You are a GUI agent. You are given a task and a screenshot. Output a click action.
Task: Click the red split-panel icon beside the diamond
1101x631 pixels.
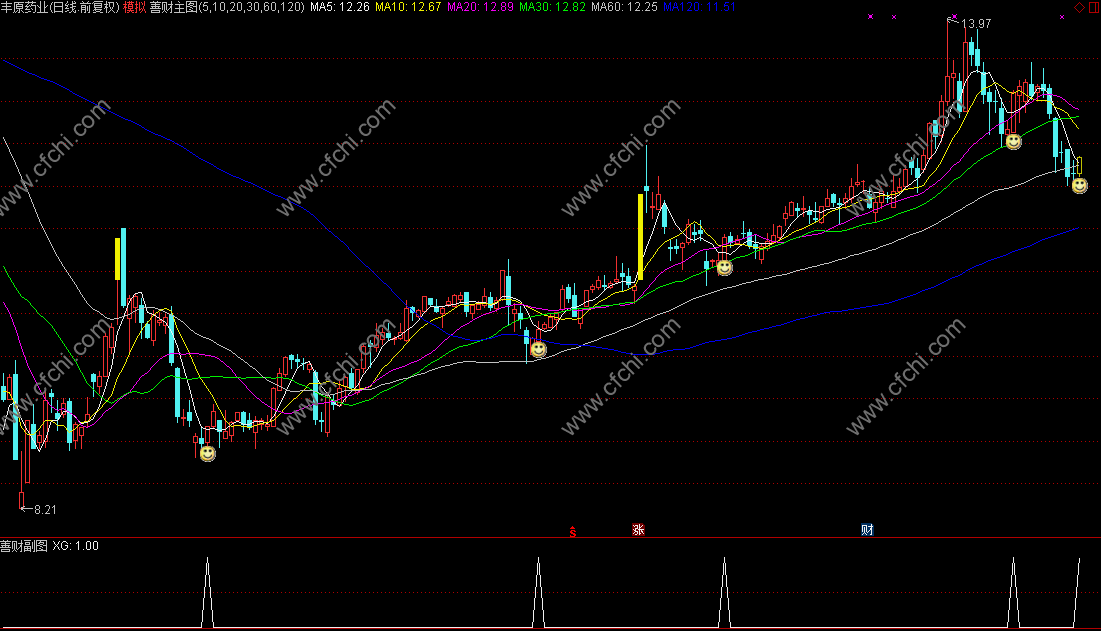pos(1093,7)
